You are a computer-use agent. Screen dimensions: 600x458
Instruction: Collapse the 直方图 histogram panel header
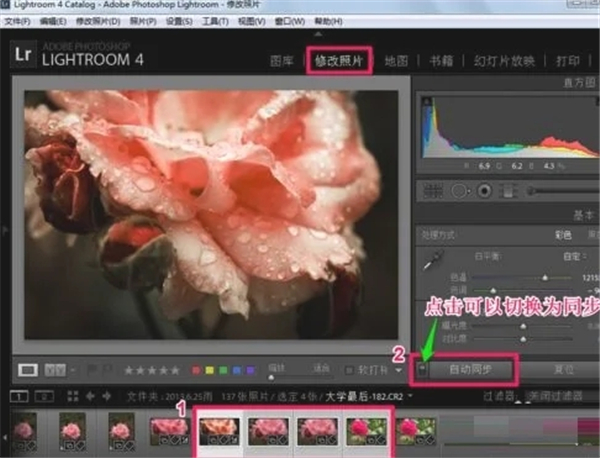579,82
